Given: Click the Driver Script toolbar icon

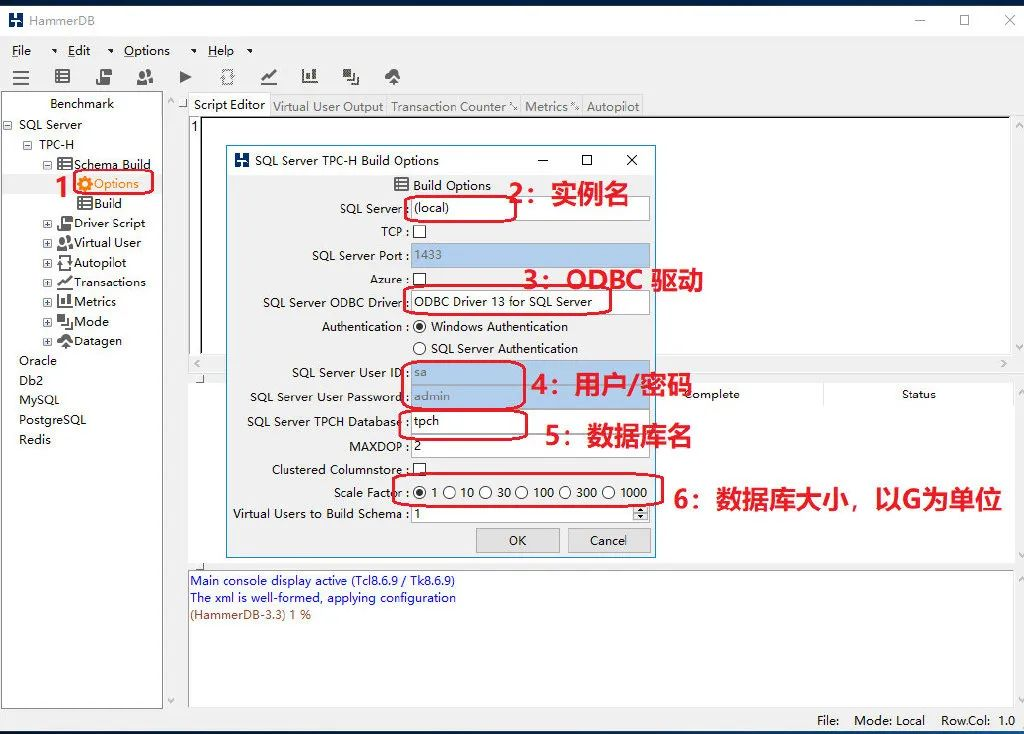Looking at the screenshot, I should 104,77.
